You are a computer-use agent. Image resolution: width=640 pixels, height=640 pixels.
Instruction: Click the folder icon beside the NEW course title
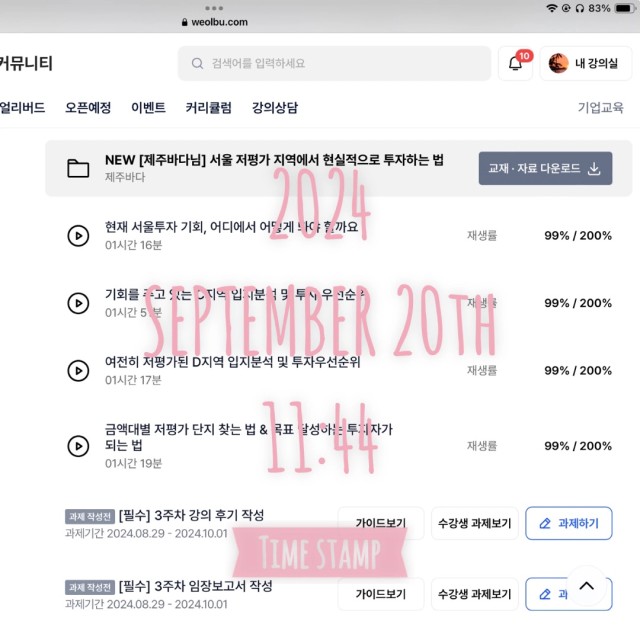78,168
